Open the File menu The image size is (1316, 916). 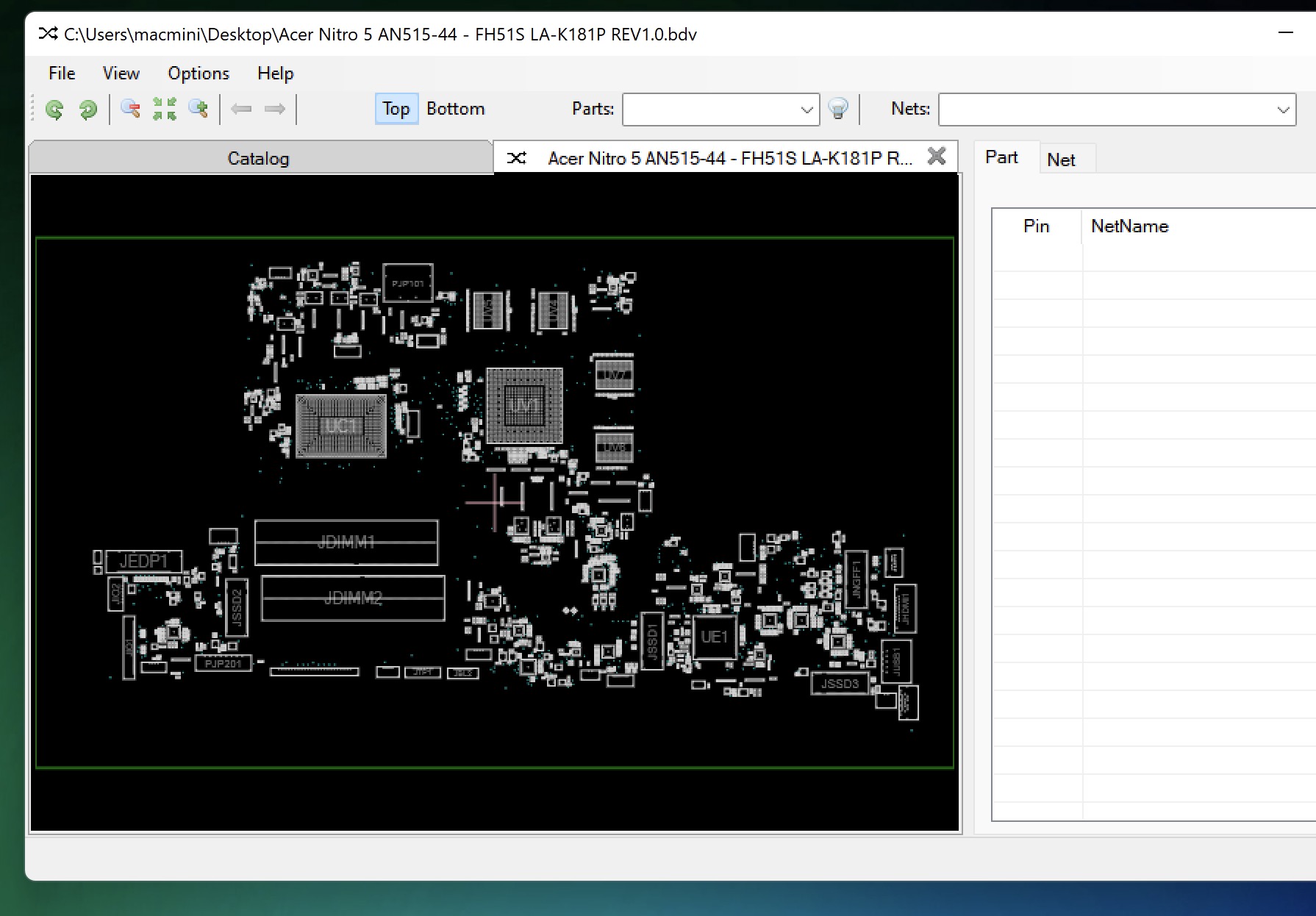[x=62, y=74]
